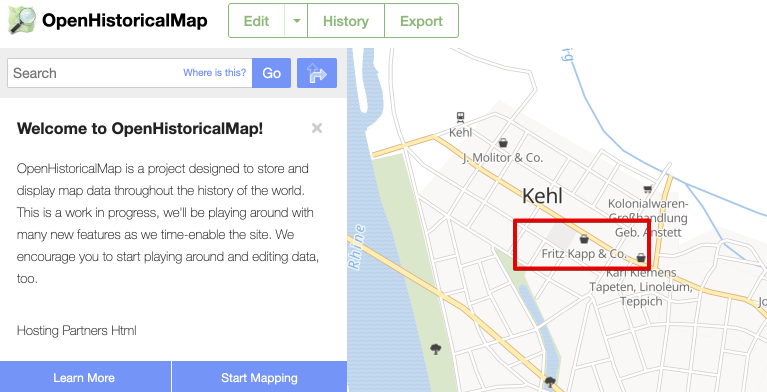Click the J. Molitor & Co. shop icon

(503, 143)
